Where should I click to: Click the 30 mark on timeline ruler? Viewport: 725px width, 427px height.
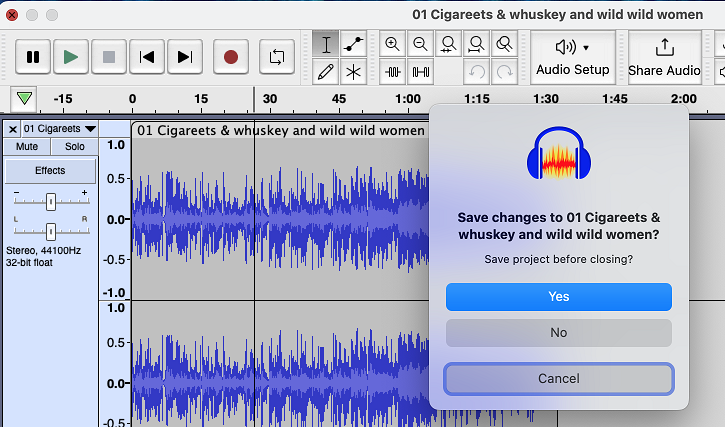(x=270, y=99)
